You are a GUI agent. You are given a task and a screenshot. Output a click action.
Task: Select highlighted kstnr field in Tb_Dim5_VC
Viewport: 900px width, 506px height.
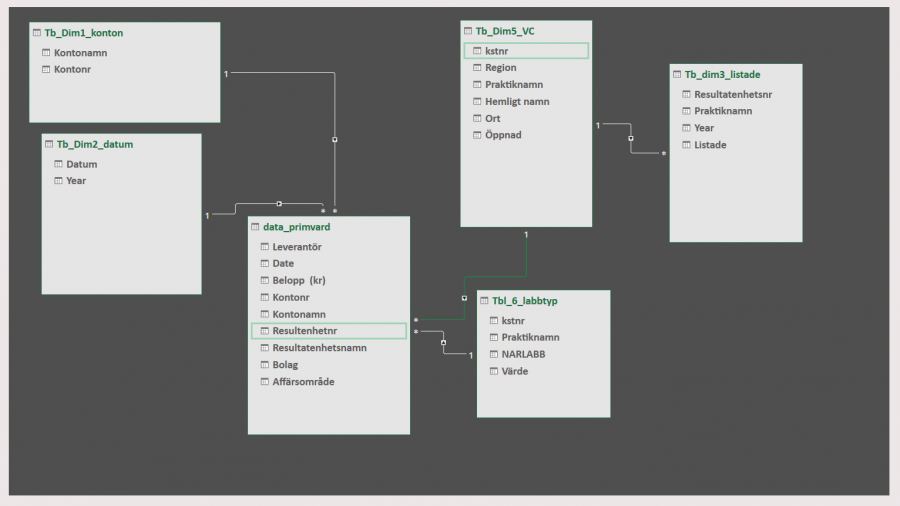[526, 51]
